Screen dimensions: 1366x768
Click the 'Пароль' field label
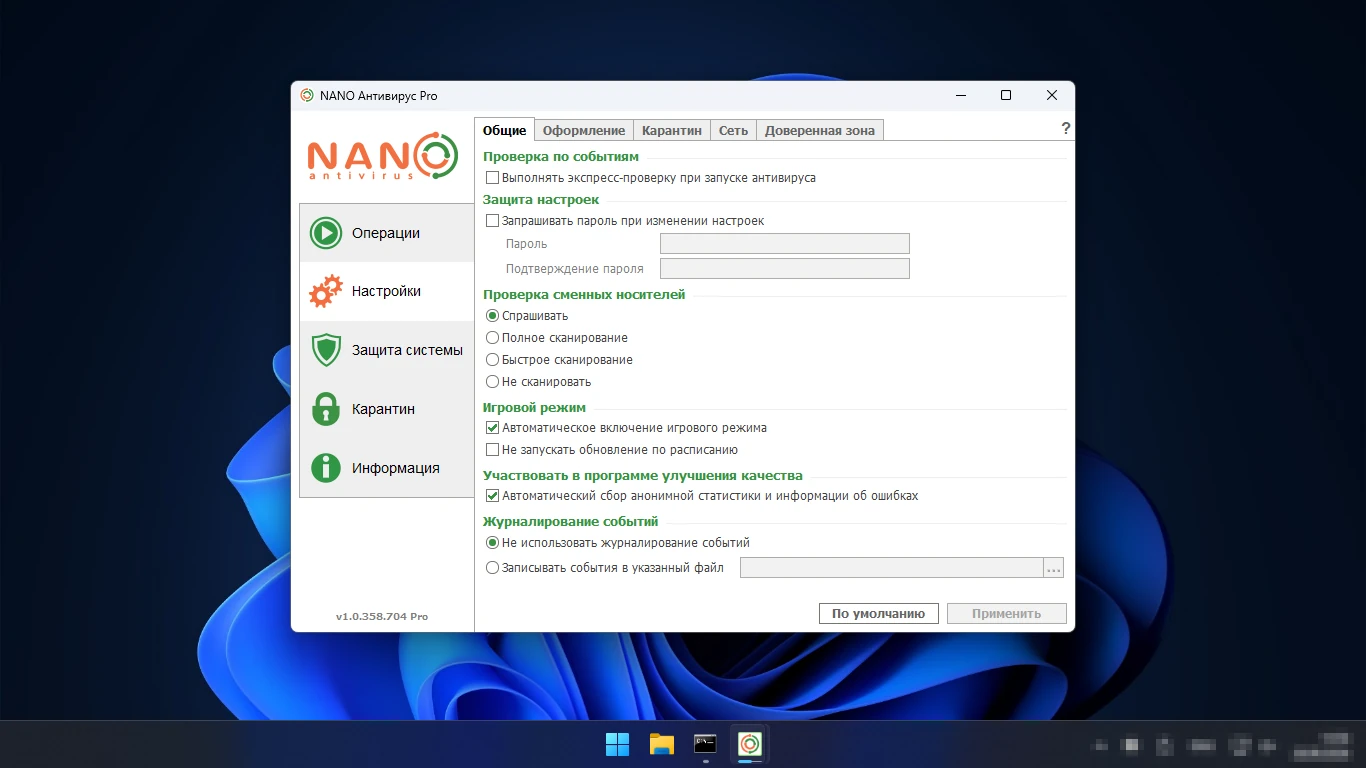coord(527,244)
